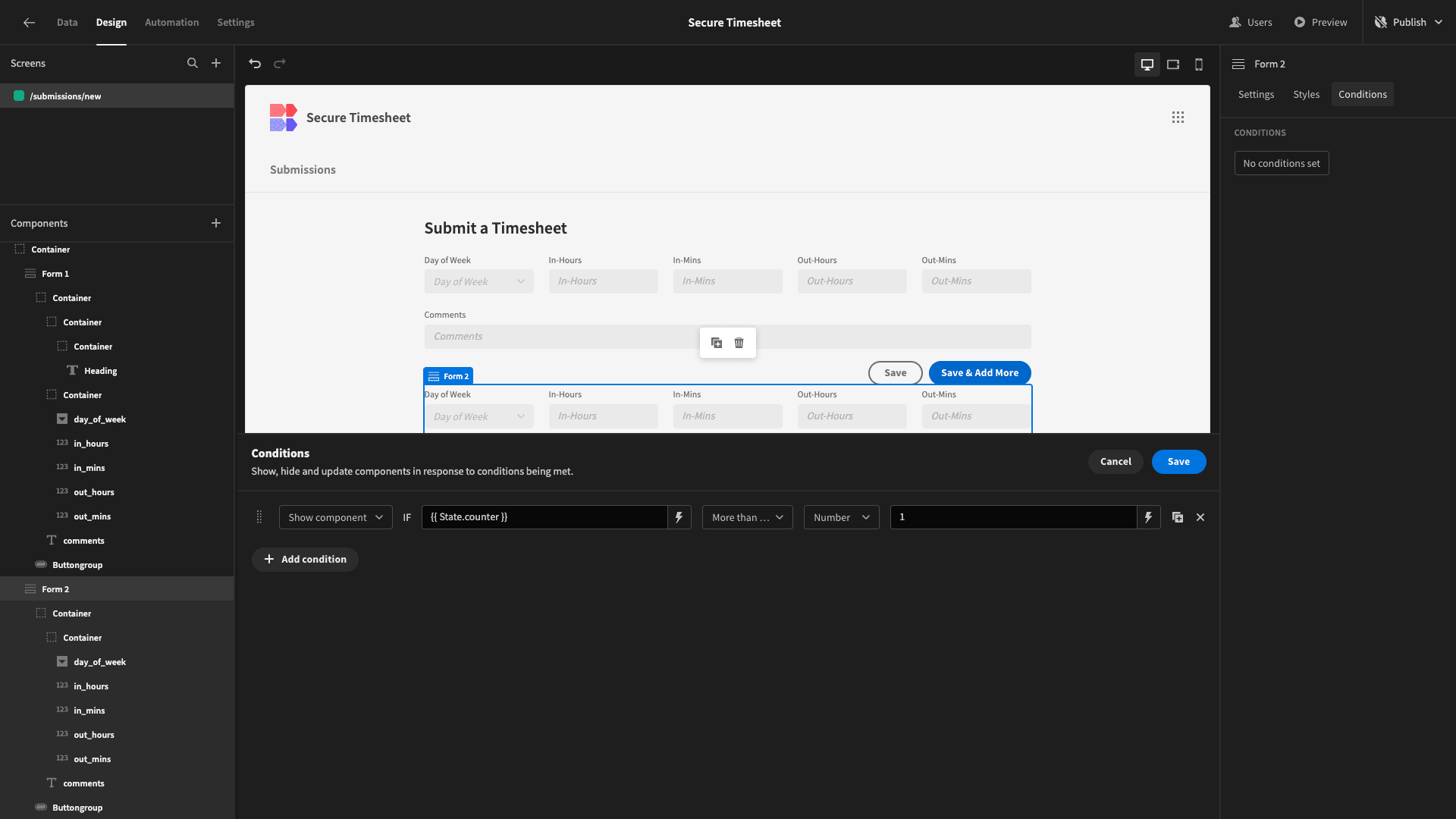The image size is (1456, 819).
Task: Redo the last action
Action: [x=280, y=64]
